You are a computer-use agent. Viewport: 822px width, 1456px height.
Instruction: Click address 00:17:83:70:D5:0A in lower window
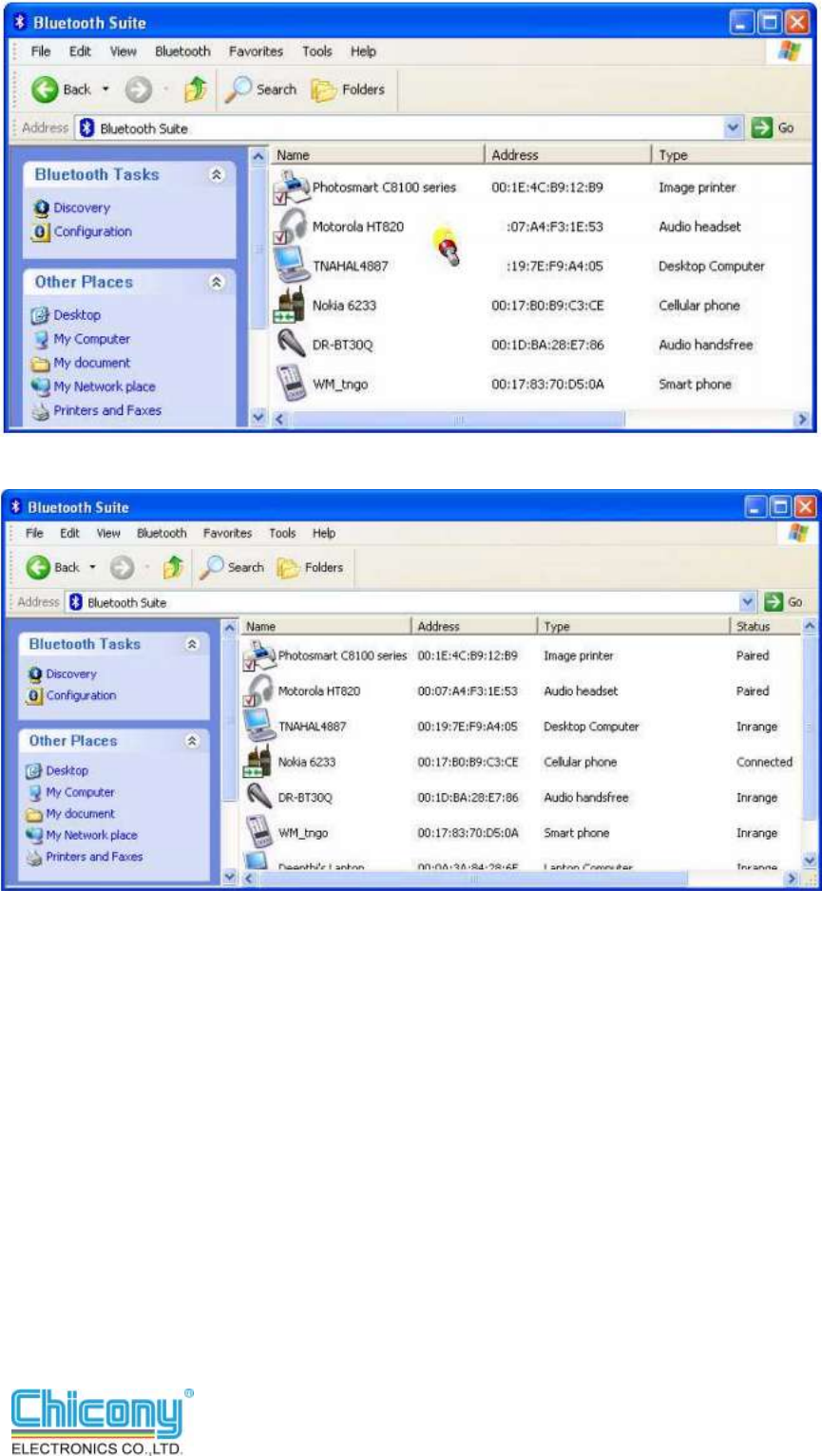(x=468, y=833)
